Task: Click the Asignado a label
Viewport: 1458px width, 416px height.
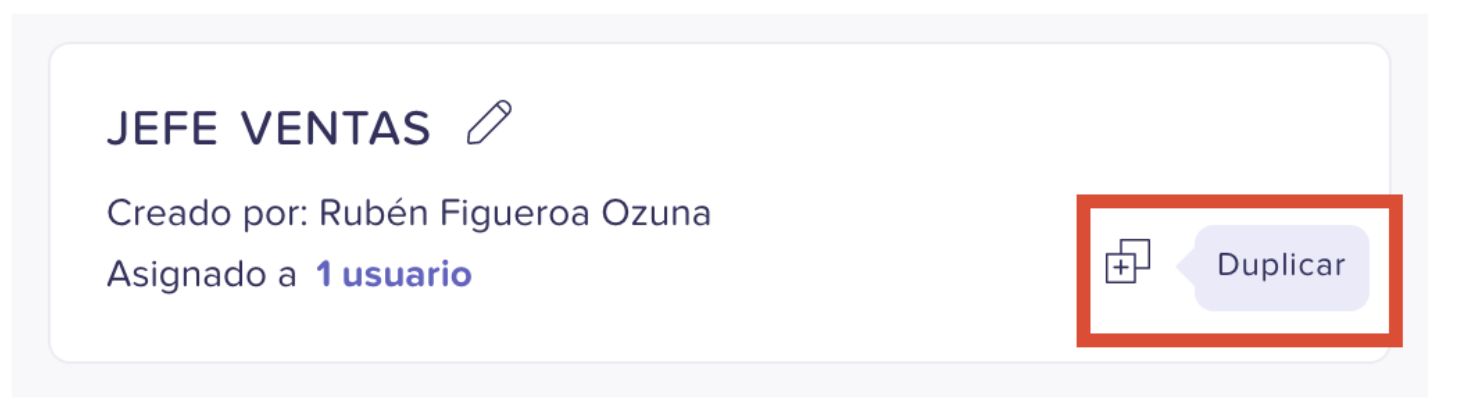Action: [202, 274]
